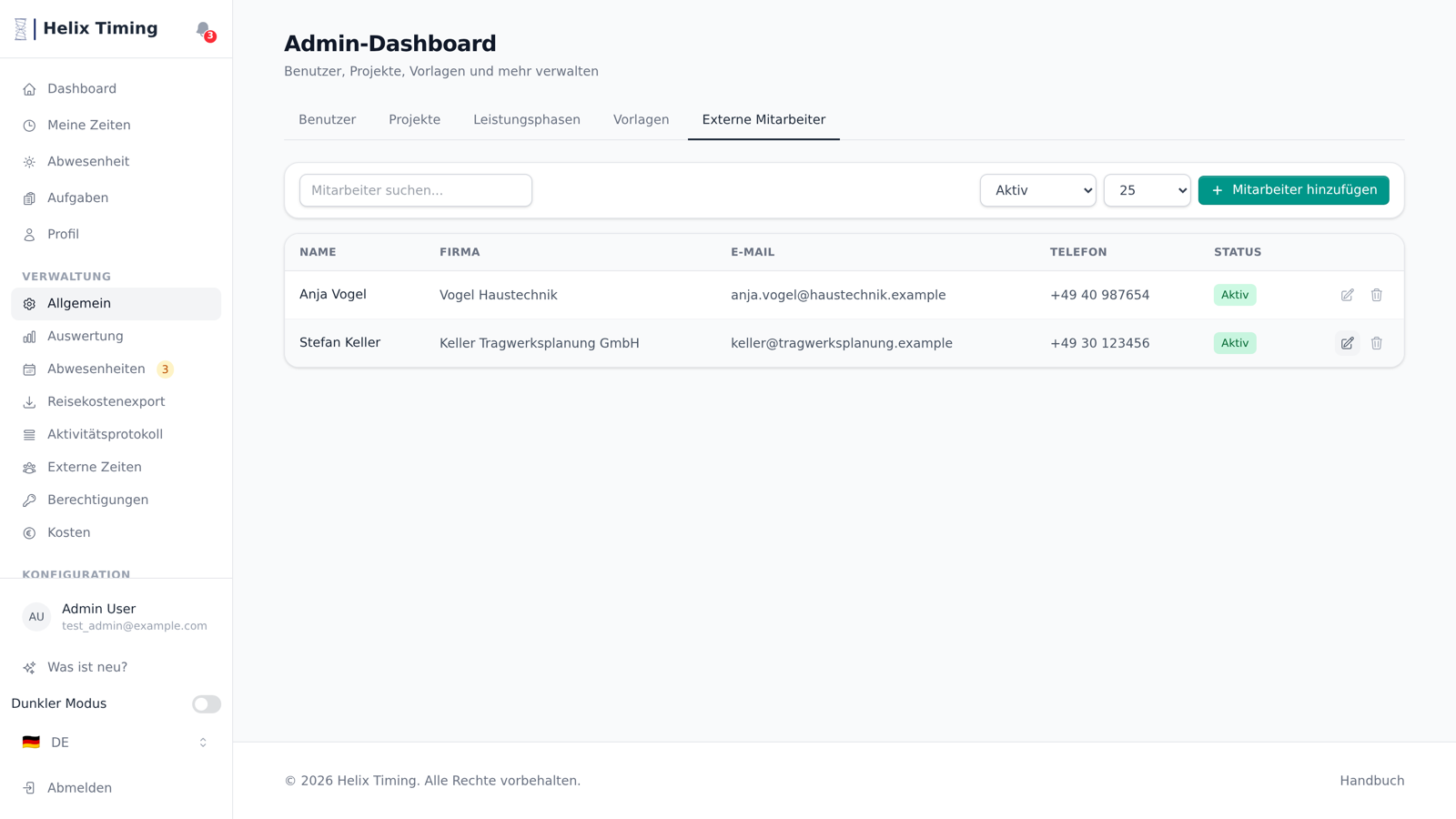This screenshot has height=819, width=1456.
Task: Click the email anja.vogel@haustechnik.example
Action: (x=838, y=295)
